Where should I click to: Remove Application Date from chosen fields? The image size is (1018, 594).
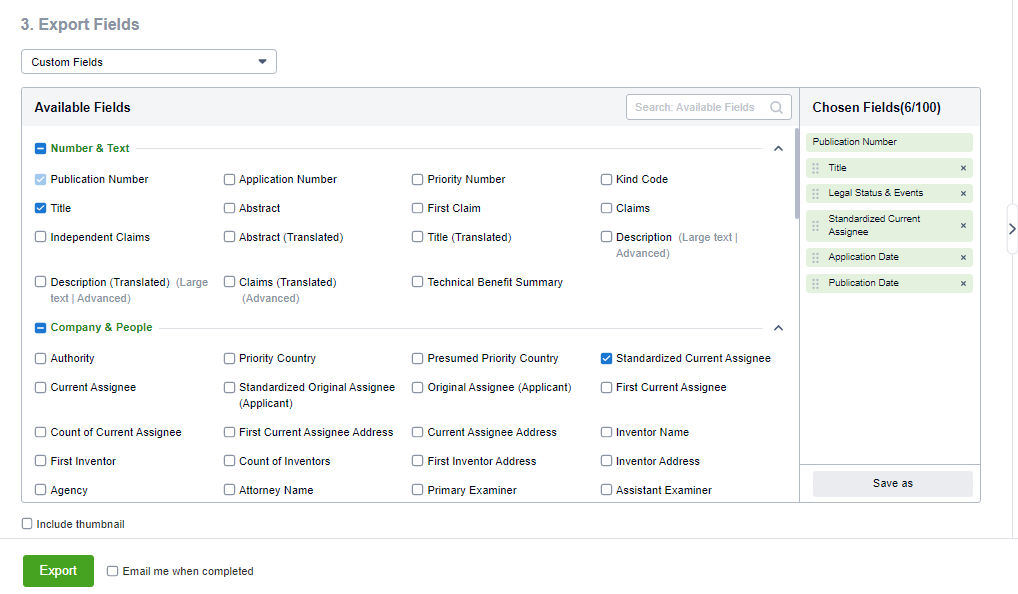point(963,257)
